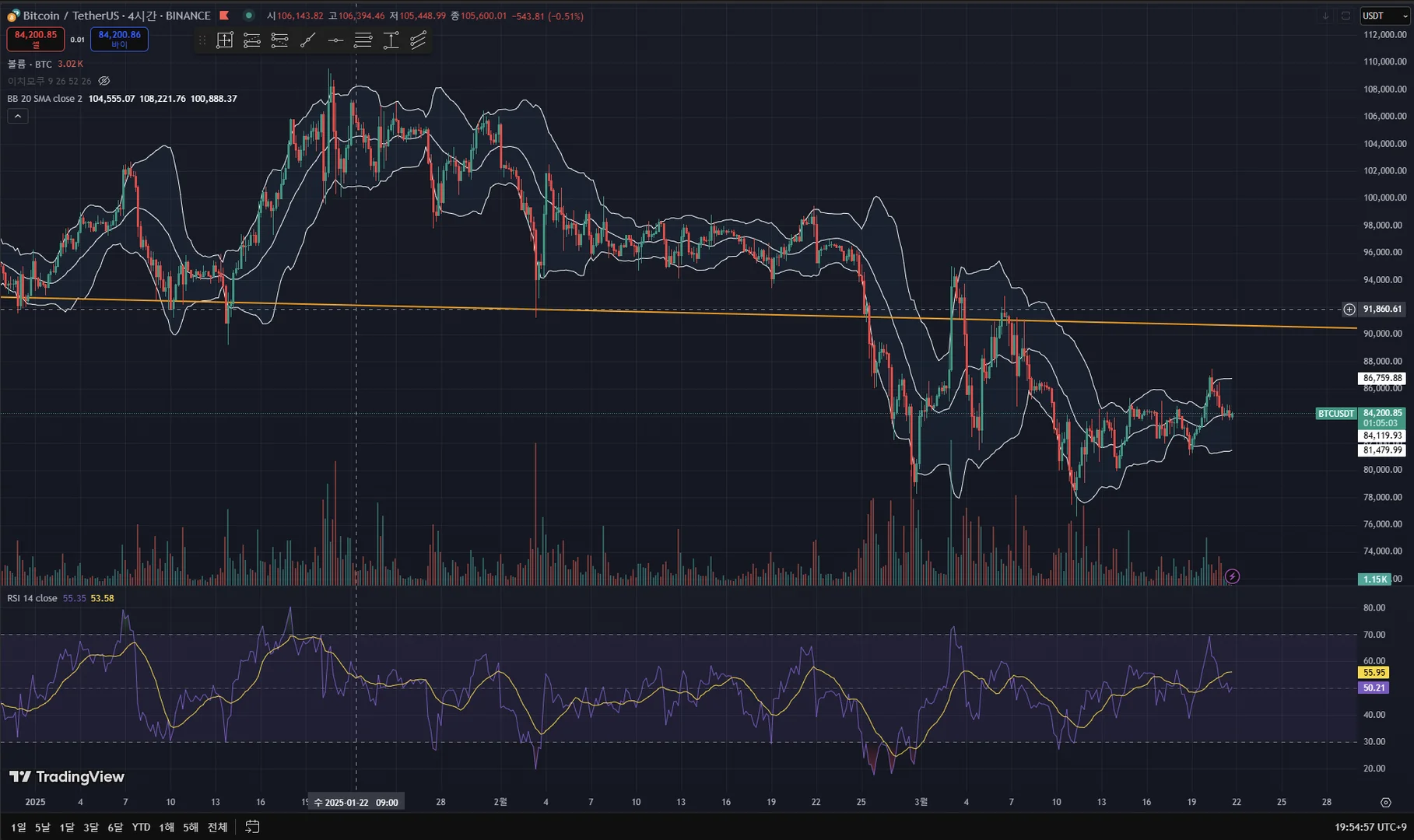Open the USDT currency dropdown
This screenshot has height=840, width=1414.
click(x=1384, y=16)
